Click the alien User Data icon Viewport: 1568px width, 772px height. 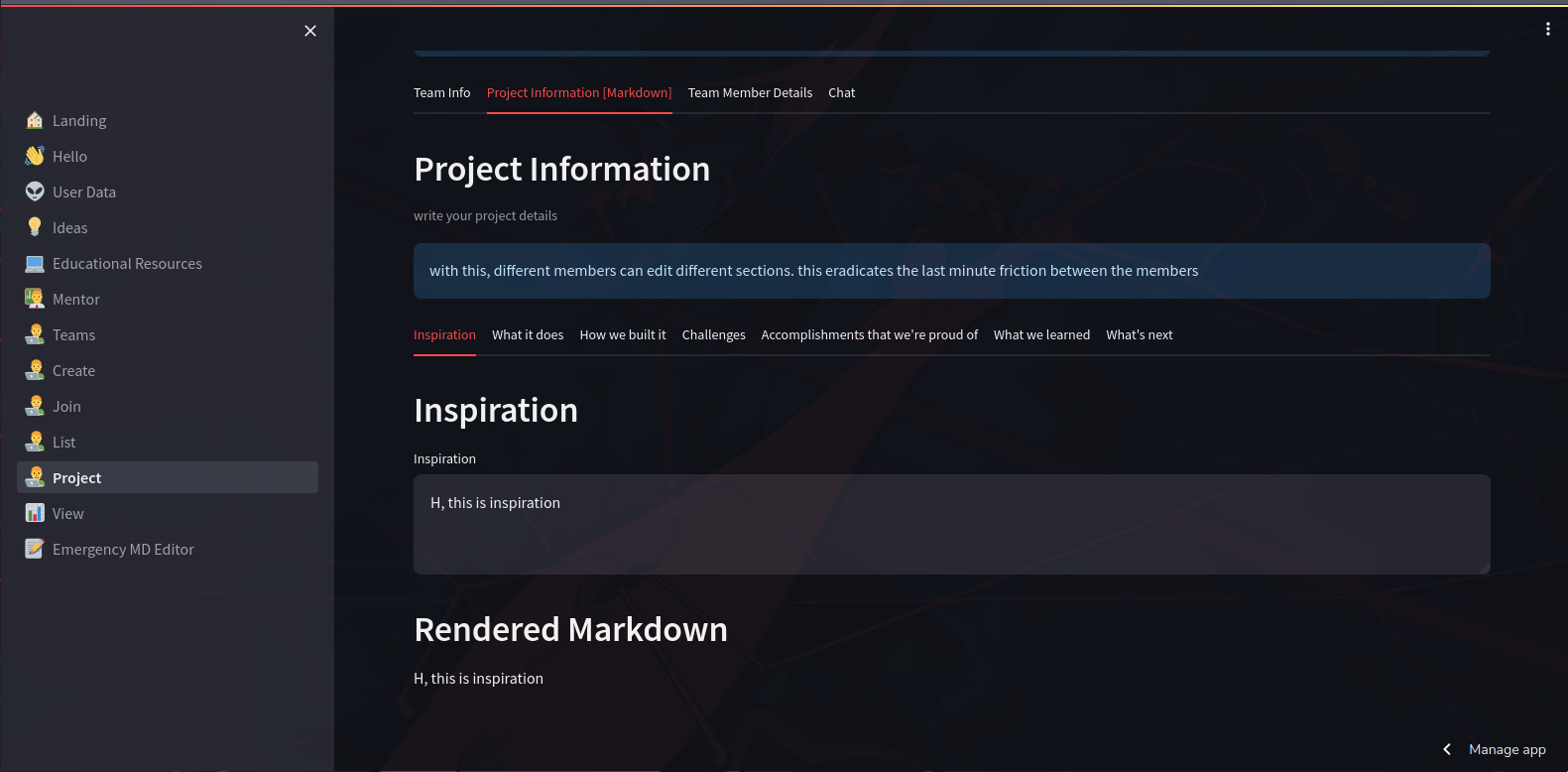[x=35, y=192]
